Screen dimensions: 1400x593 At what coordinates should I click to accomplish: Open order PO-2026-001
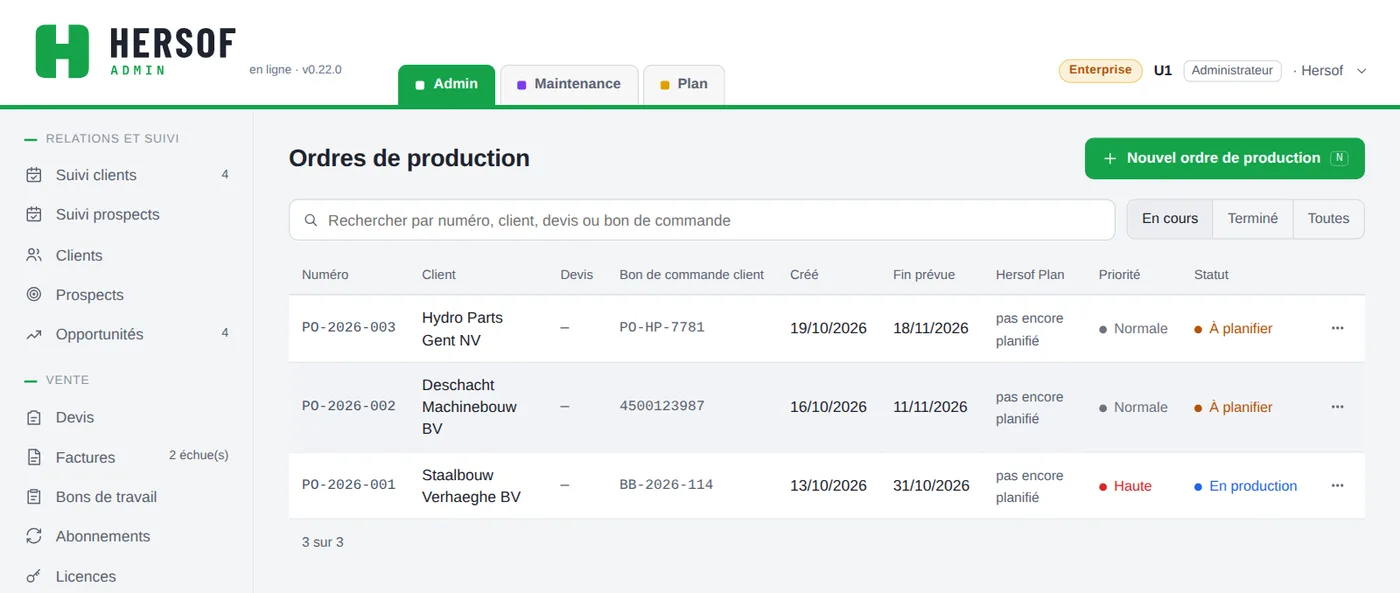pos(349,485)
